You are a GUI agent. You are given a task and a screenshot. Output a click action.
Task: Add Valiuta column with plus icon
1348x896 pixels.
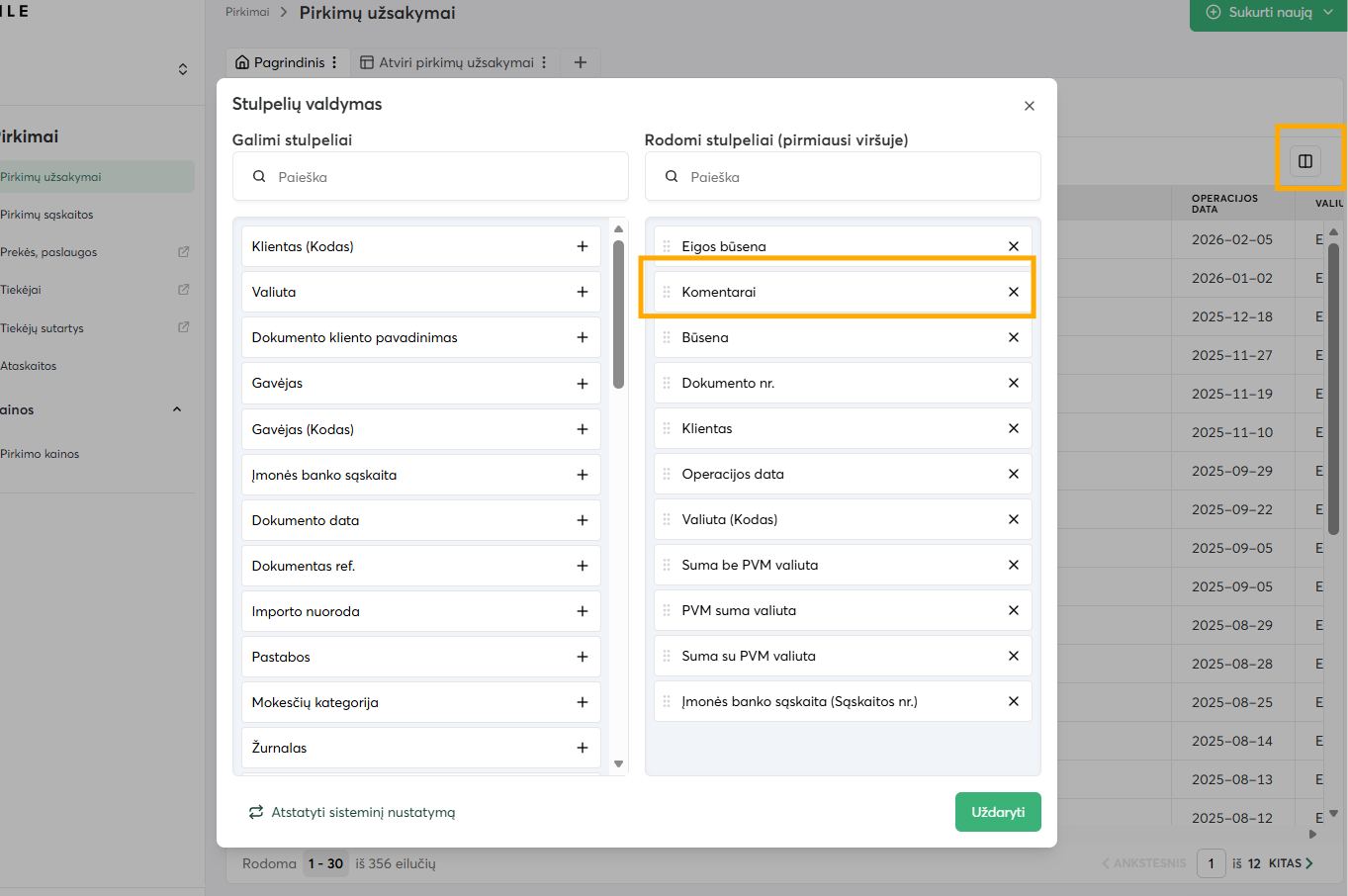583,292
